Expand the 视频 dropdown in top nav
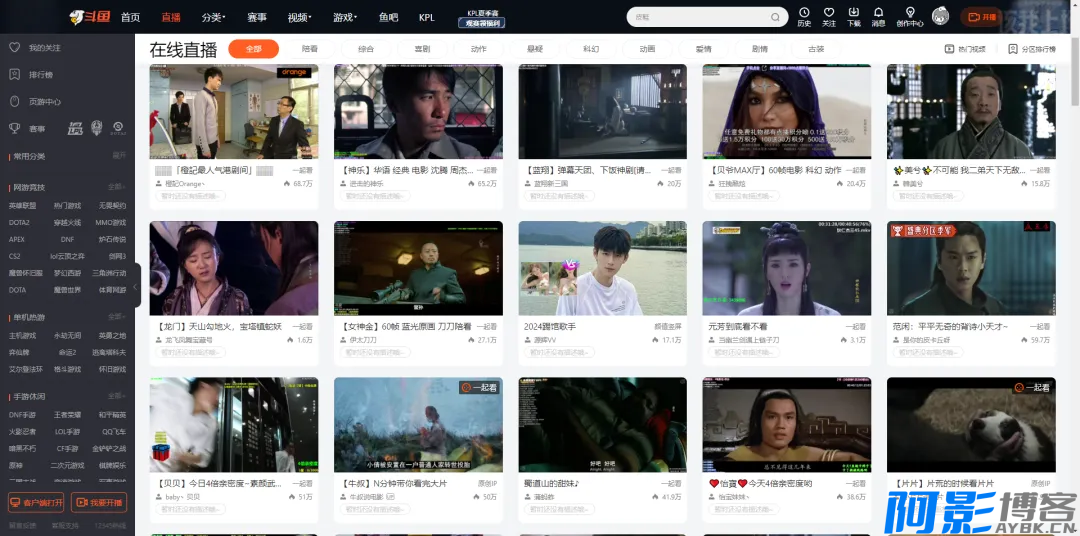 tap(299, 17)
